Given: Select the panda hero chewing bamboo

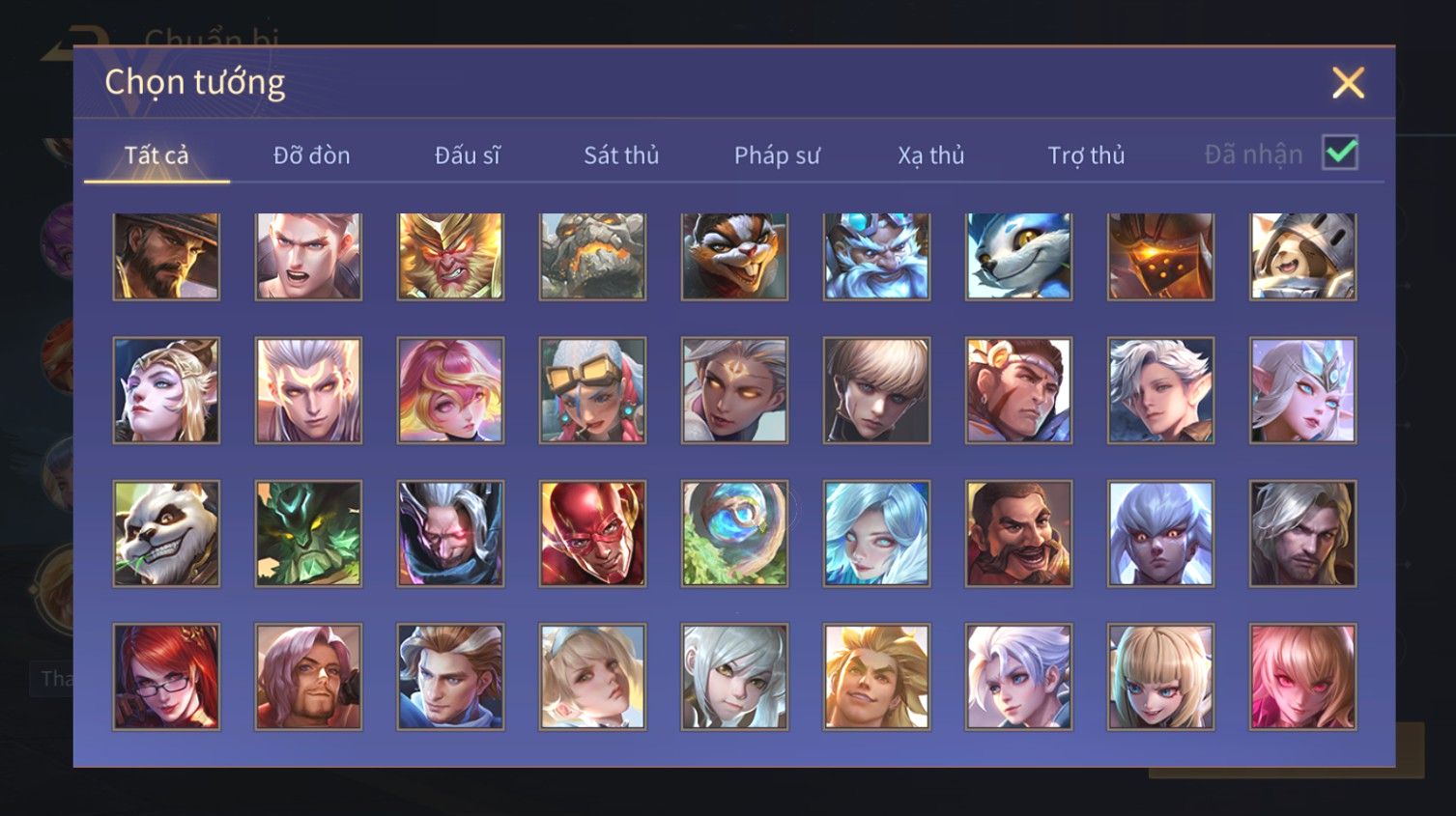Looking at the screenshot, I should [166, 533].
